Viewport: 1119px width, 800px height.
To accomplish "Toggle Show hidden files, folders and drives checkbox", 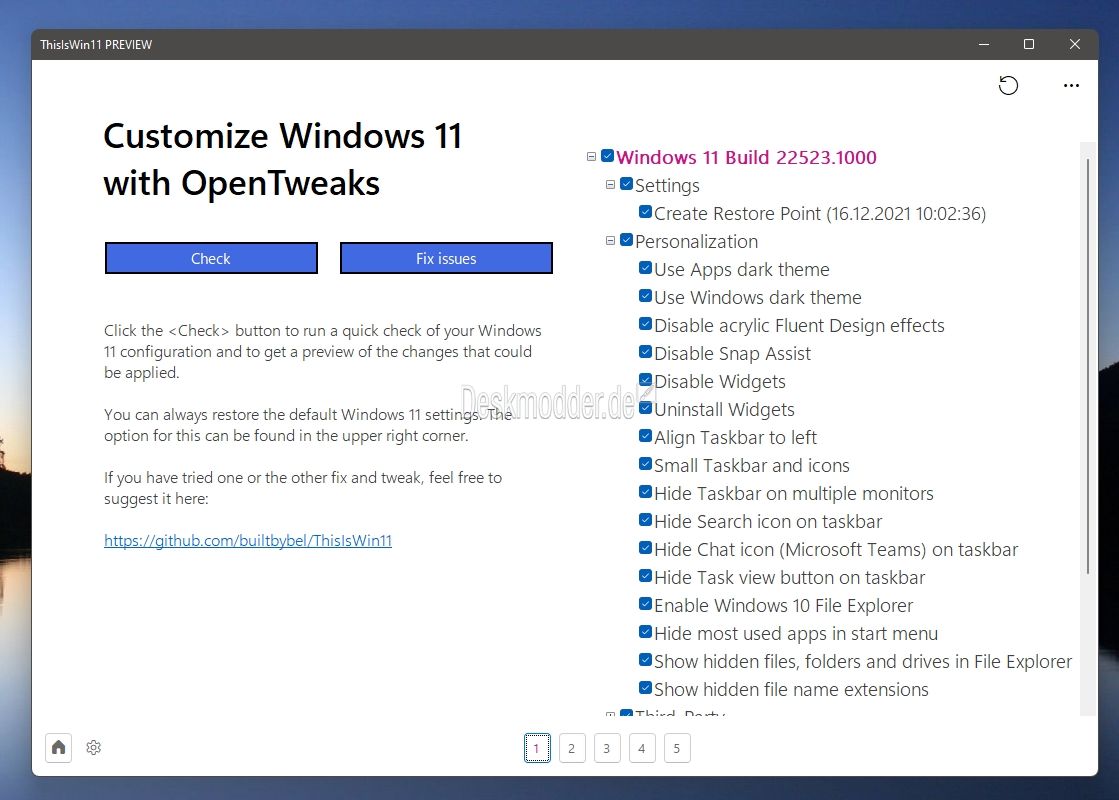I will coord(645,659).
